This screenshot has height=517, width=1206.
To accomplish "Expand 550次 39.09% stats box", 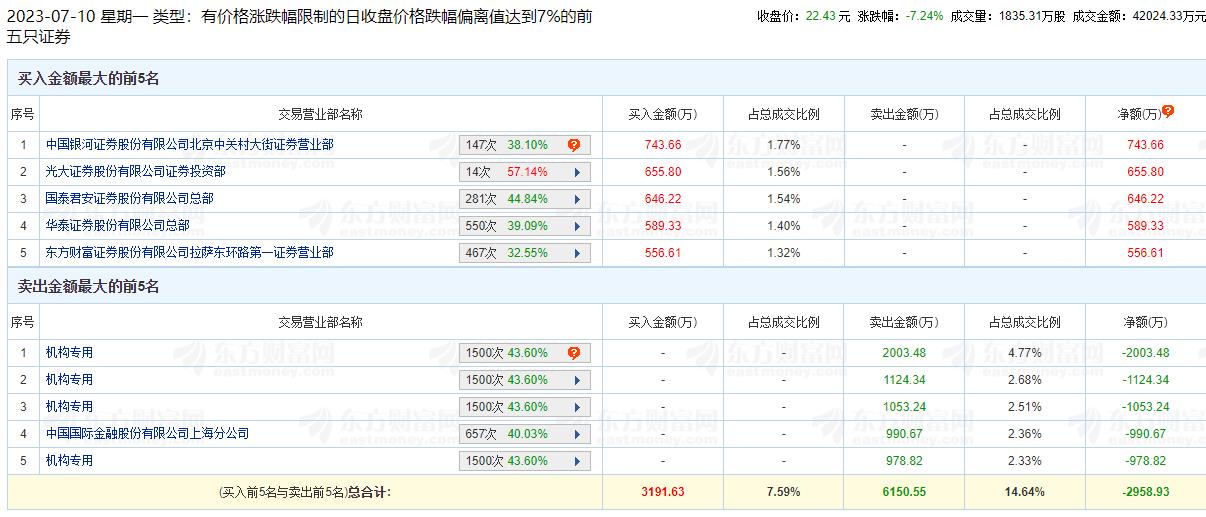I will (x=525, y=226).
